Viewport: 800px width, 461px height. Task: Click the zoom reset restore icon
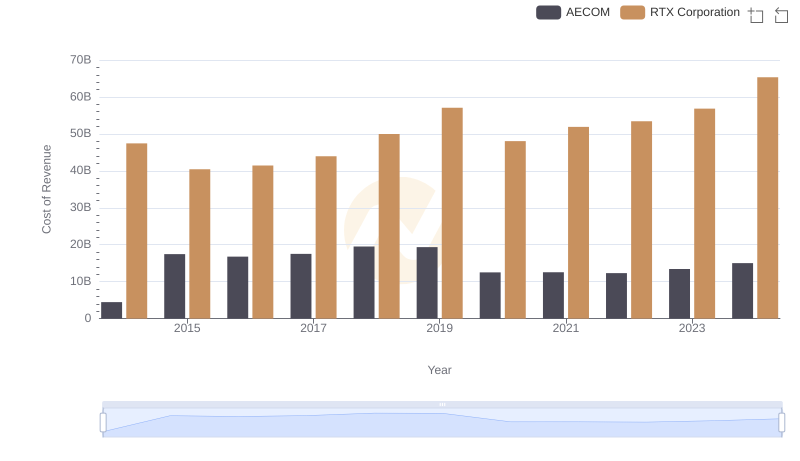pyautogui.click(x=781, y=15)
